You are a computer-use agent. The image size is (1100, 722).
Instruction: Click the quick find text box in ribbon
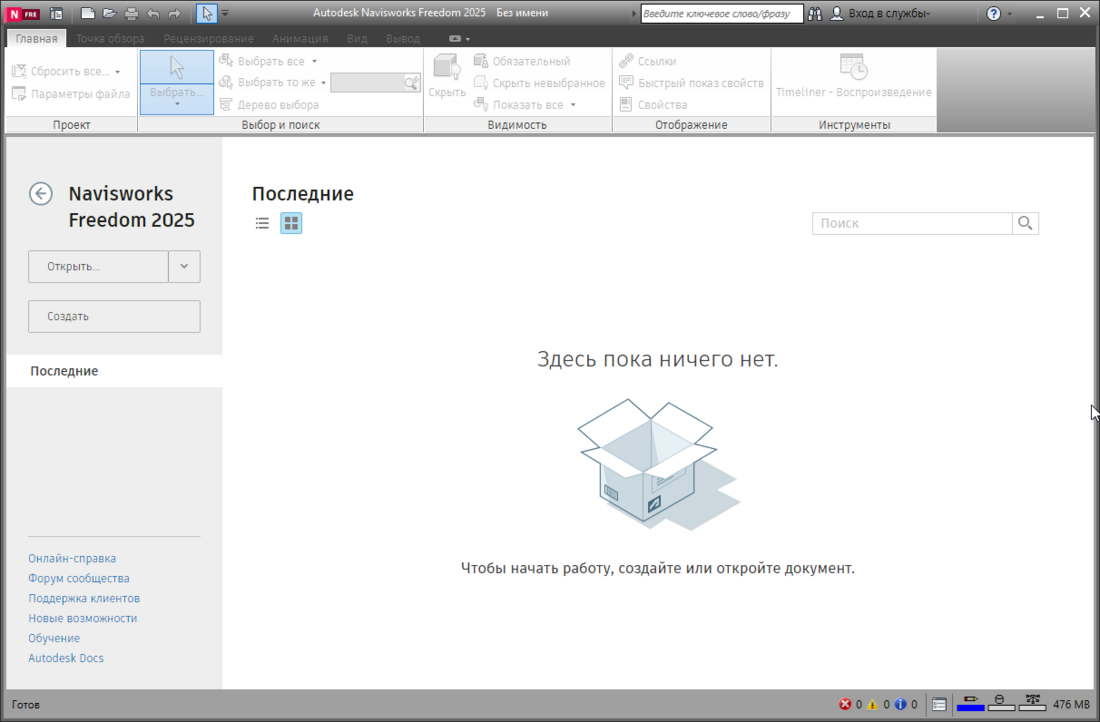[367, 83]
